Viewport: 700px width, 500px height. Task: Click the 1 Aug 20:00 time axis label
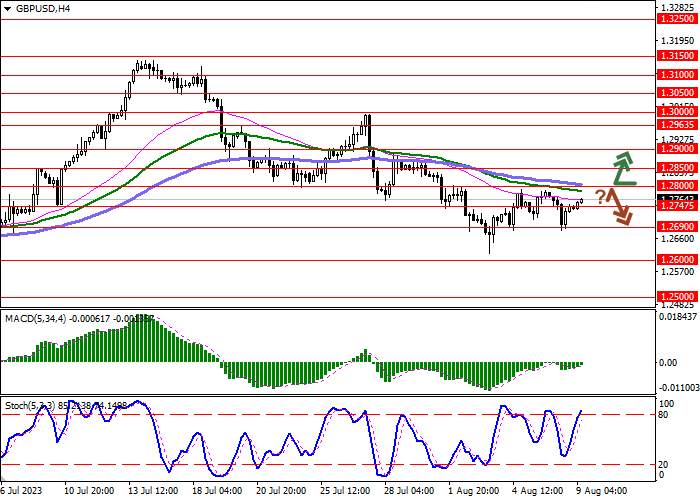(x=473, y=491)
